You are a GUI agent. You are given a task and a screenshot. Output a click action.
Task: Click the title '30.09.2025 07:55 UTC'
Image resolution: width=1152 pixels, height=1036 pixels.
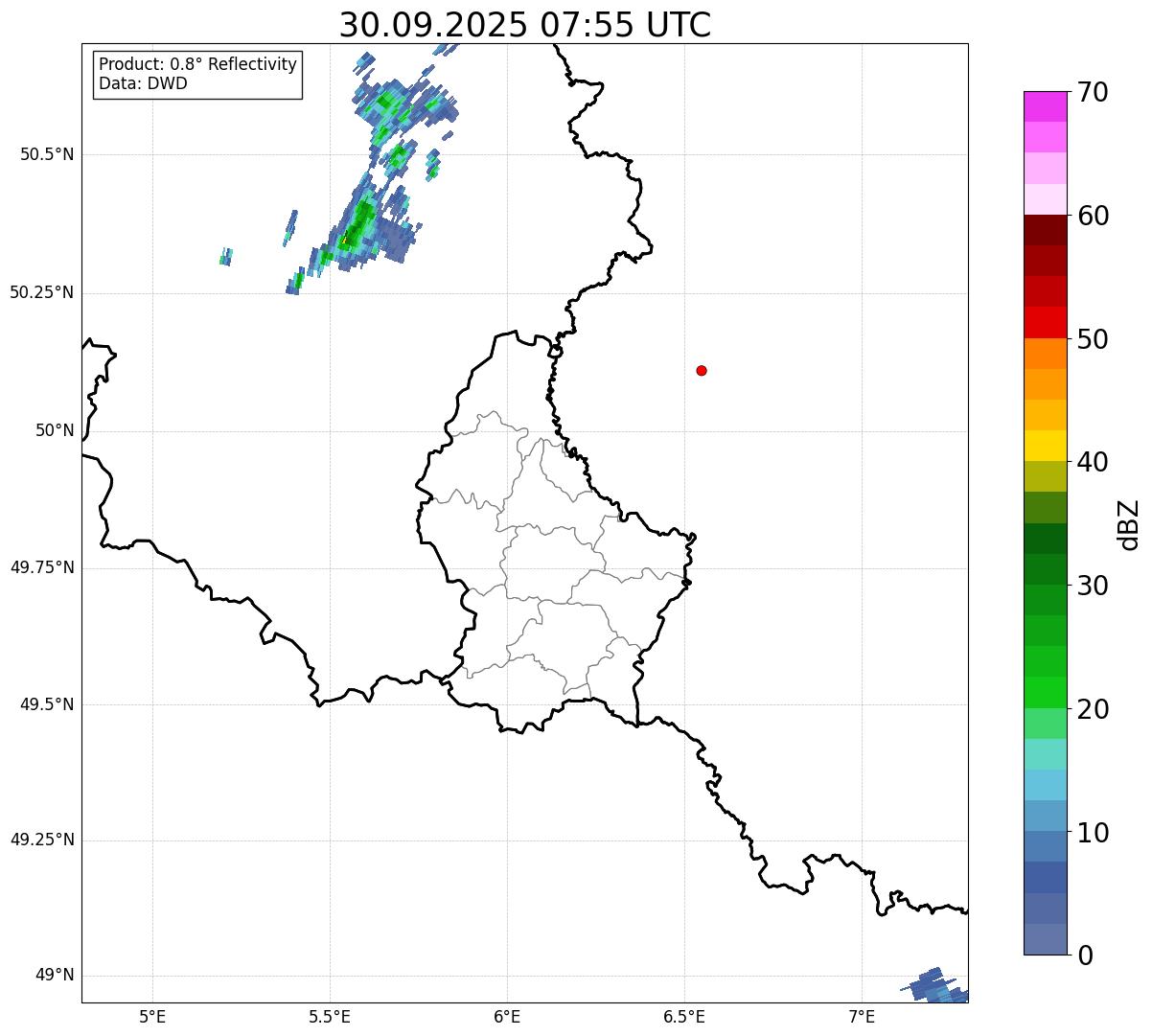tap(525, 24)
